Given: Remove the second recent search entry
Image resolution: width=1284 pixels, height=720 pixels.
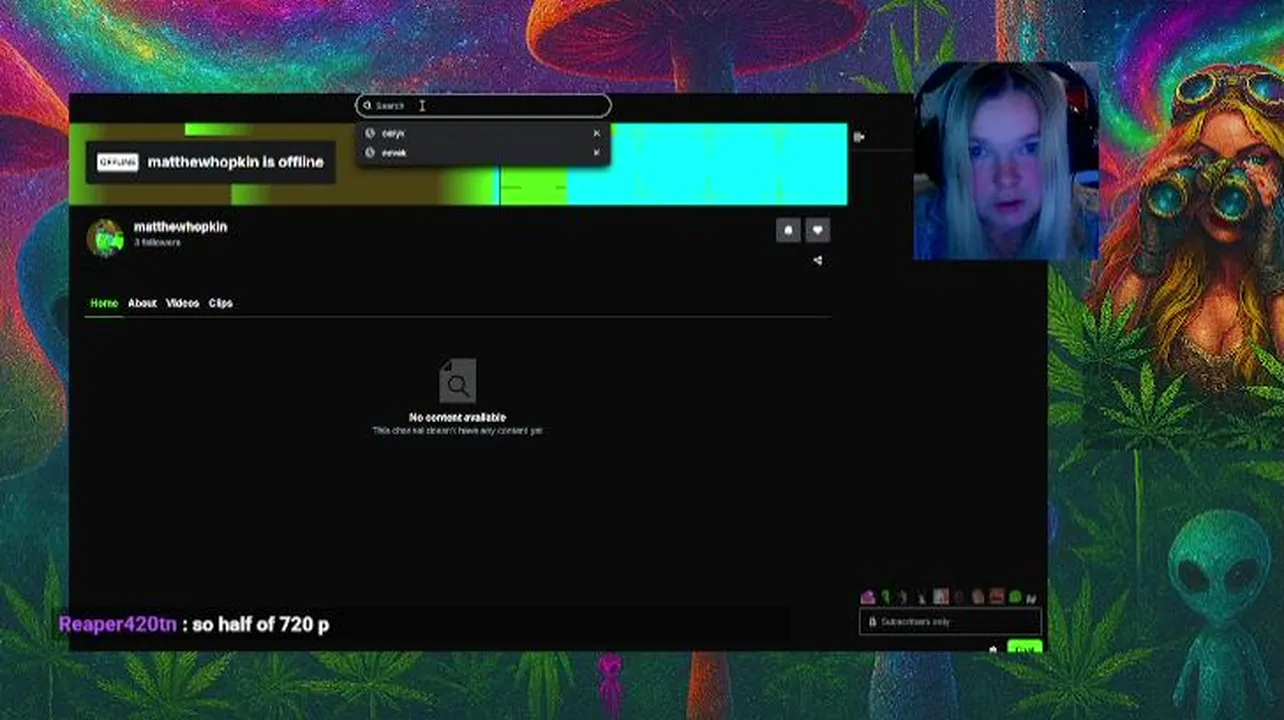Looking at the screenshot, I should click(597, 153).
